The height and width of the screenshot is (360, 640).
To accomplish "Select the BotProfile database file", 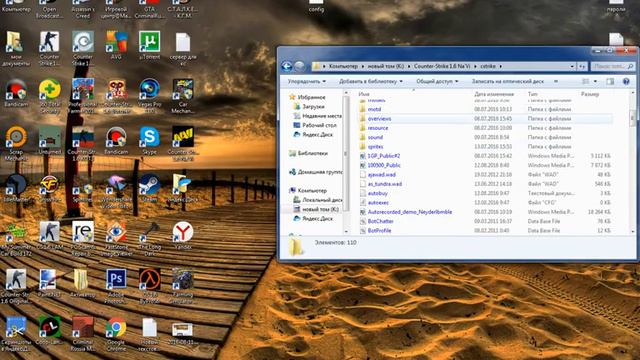I will (379, 231).
